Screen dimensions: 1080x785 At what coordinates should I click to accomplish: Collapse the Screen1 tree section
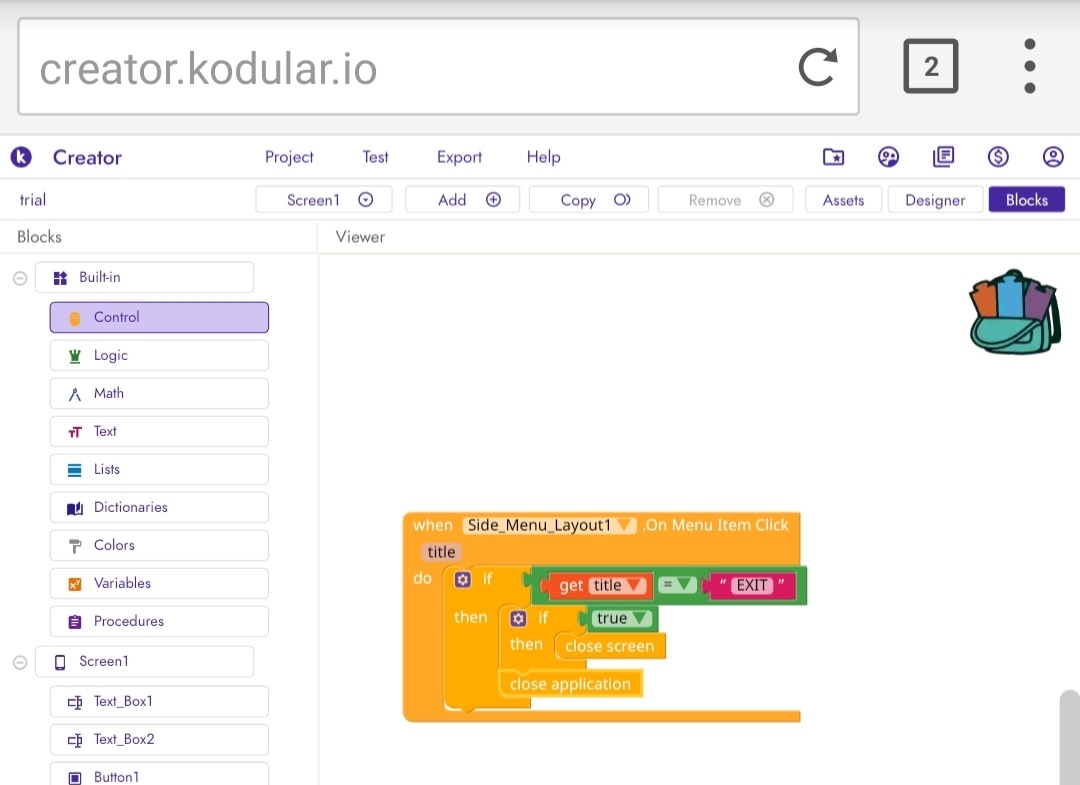[20, 662]
